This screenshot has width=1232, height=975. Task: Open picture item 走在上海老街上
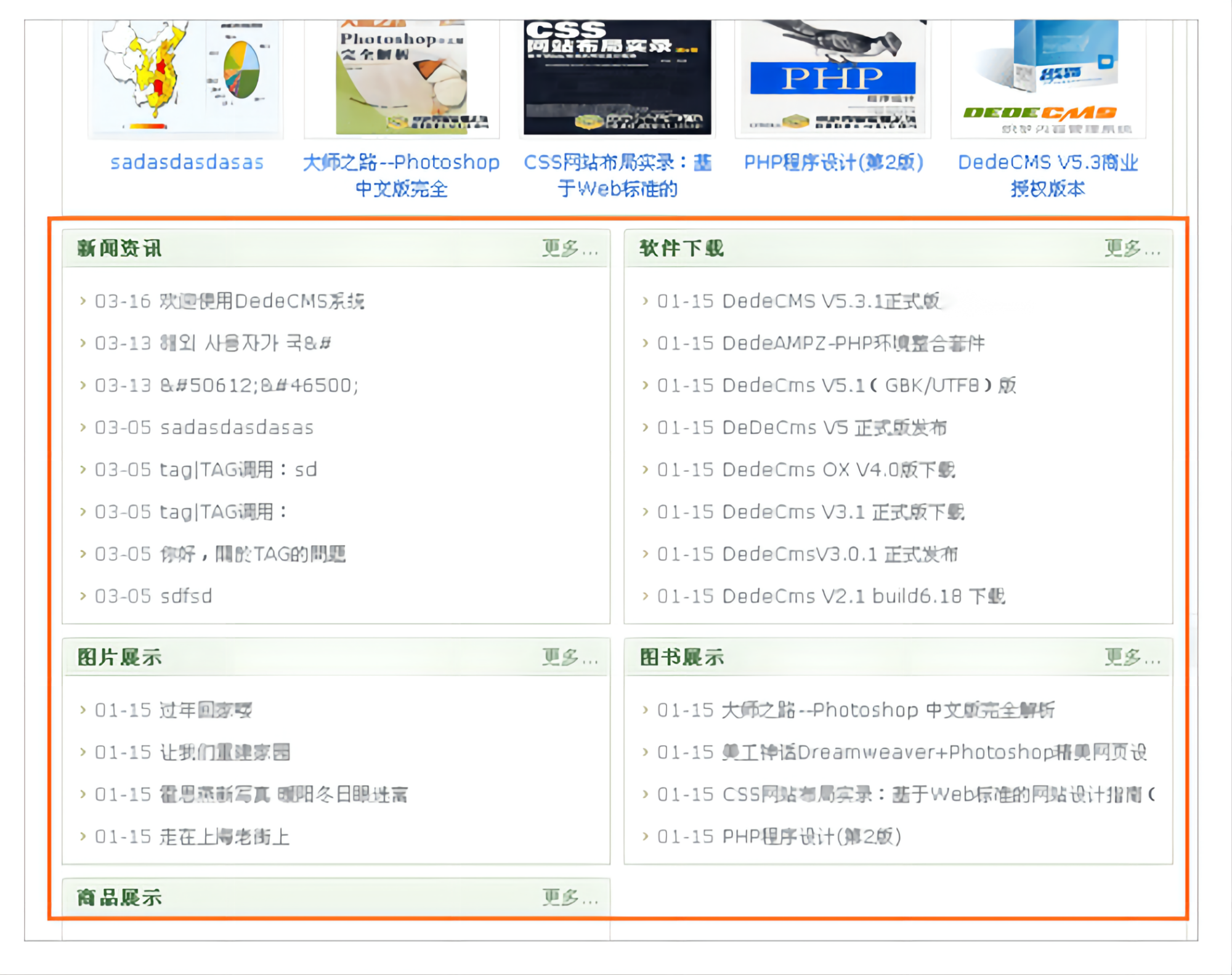(225, 837)
